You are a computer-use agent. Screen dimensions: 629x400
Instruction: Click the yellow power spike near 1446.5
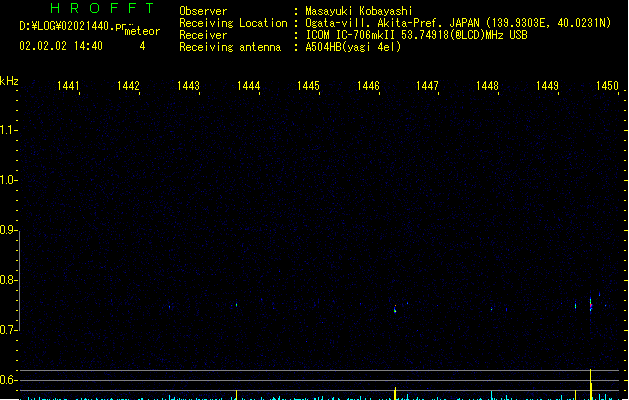(x=395, y=393)
